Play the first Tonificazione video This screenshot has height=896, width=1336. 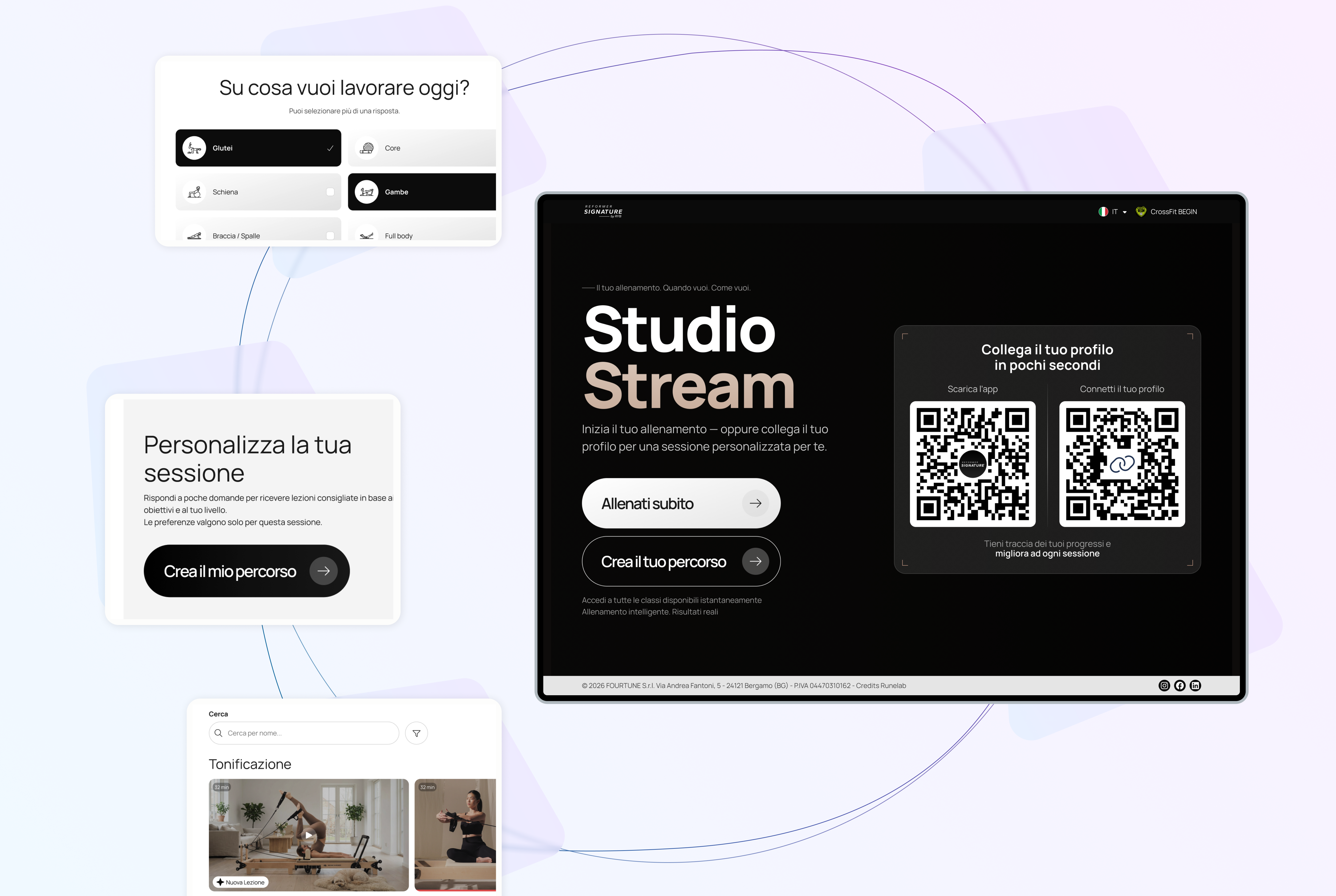(309, 835)
